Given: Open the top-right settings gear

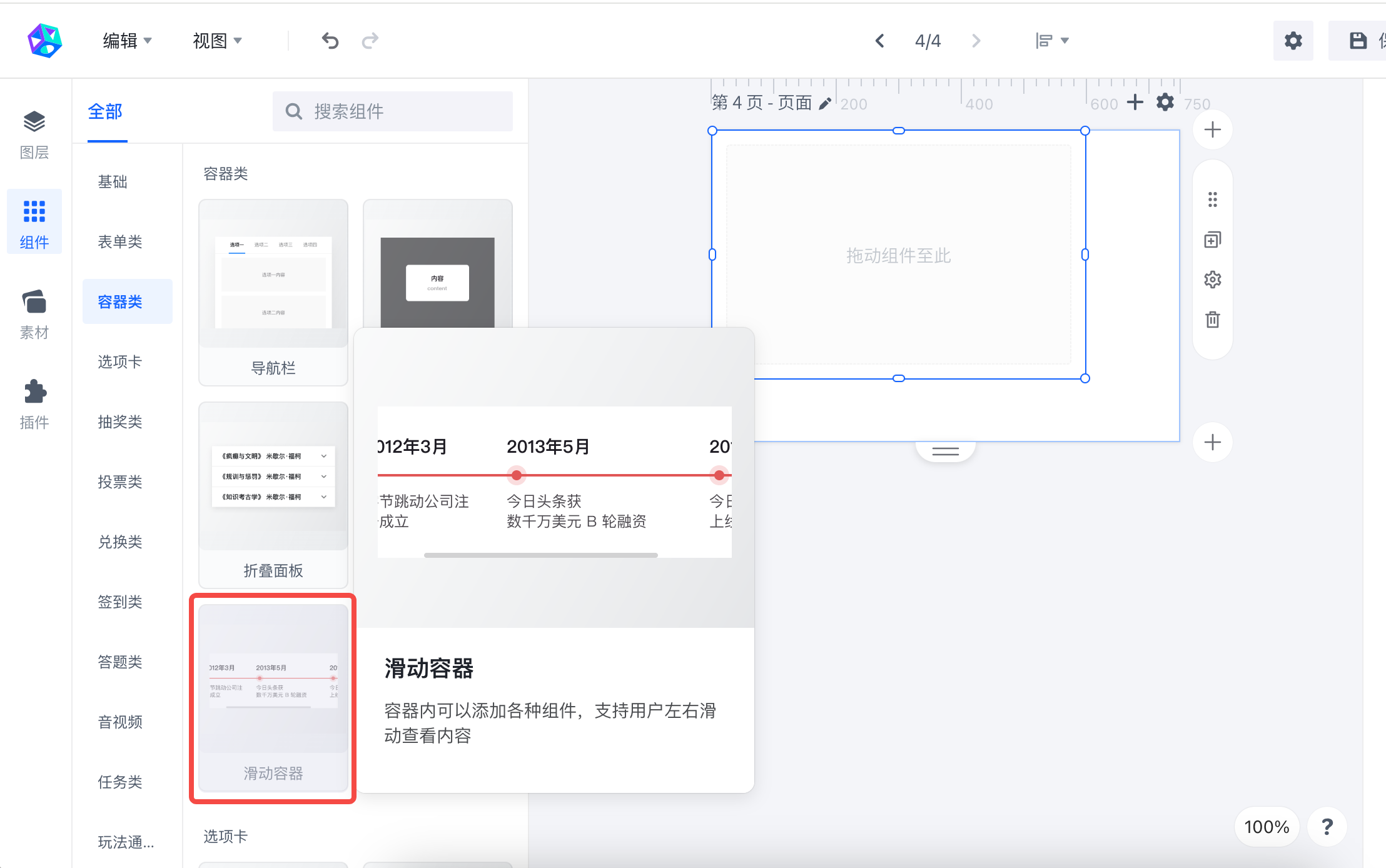Looking at the screenshot, I should point(1293,41).
